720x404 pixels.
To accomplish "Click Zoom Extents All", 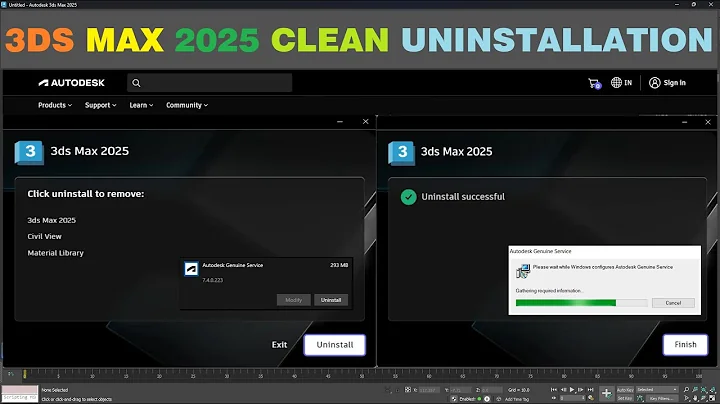I will click(x=712, y=390).
